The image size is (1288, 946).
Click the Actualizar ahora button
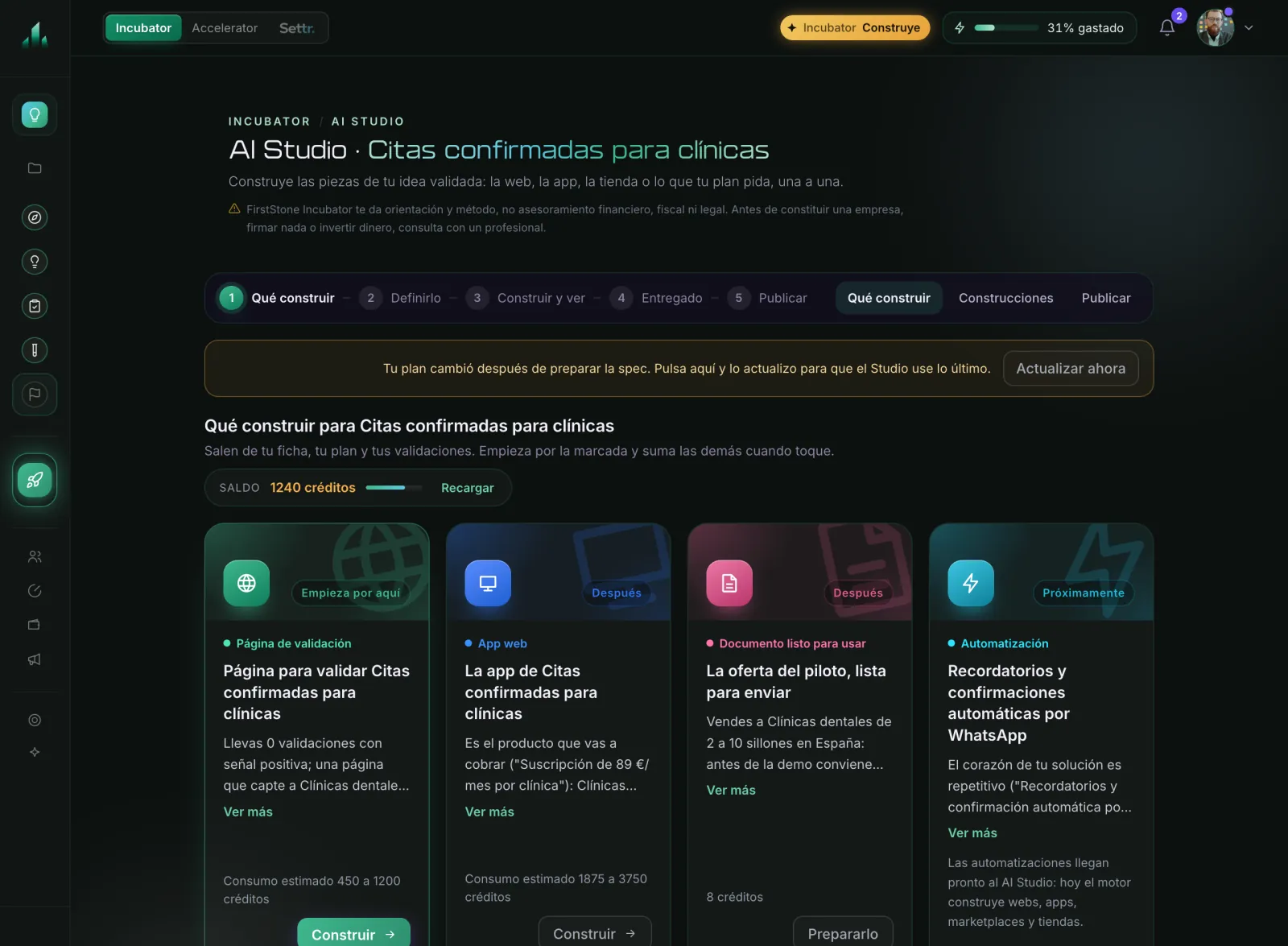[1071, 368]
